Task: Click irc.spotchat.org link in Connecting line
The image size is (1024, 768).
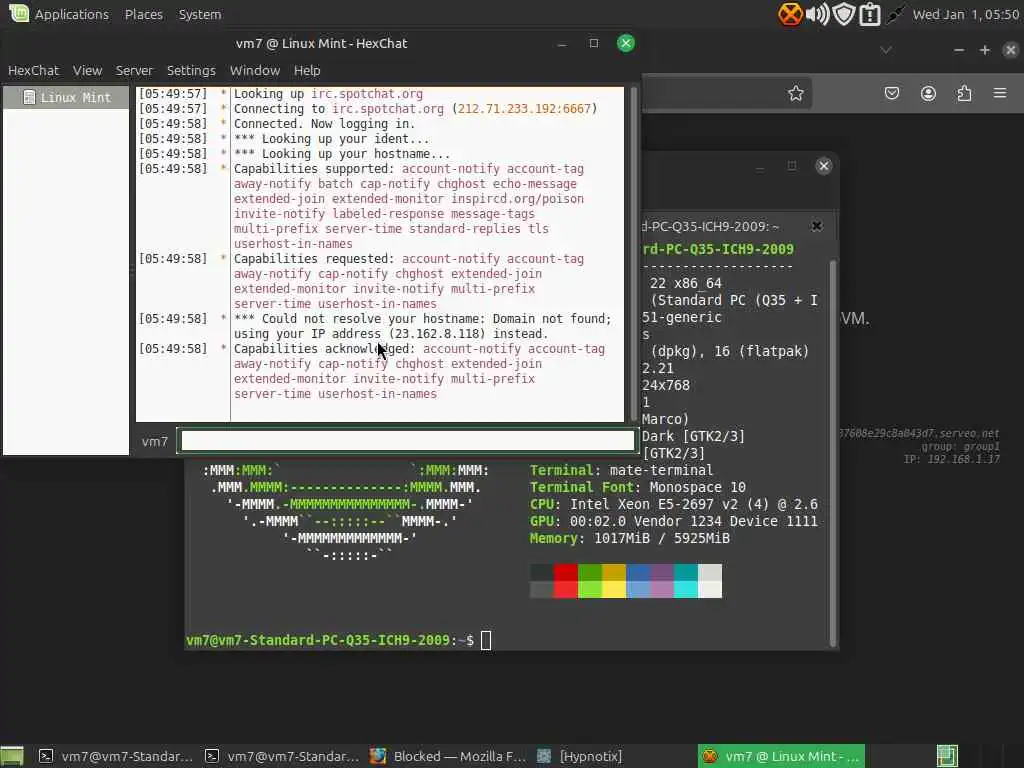Action: tap(388, 108)
